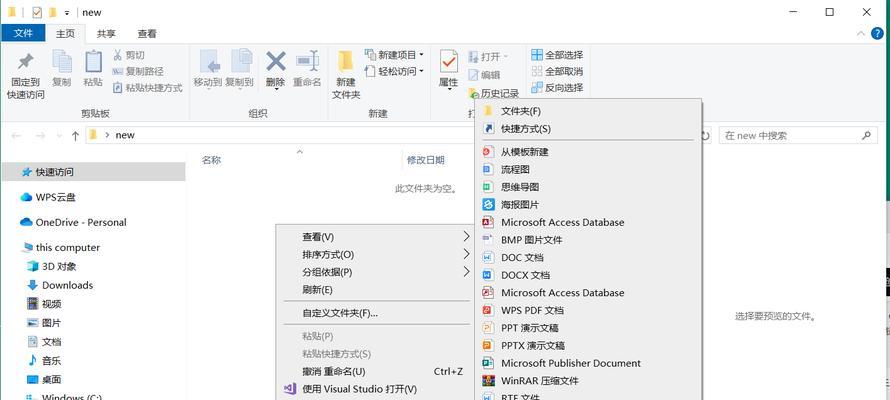Open the New item (新建项目) dropdown
Image resolution: width=890 pixels, height=400 pixels.
tap(394, 55)
